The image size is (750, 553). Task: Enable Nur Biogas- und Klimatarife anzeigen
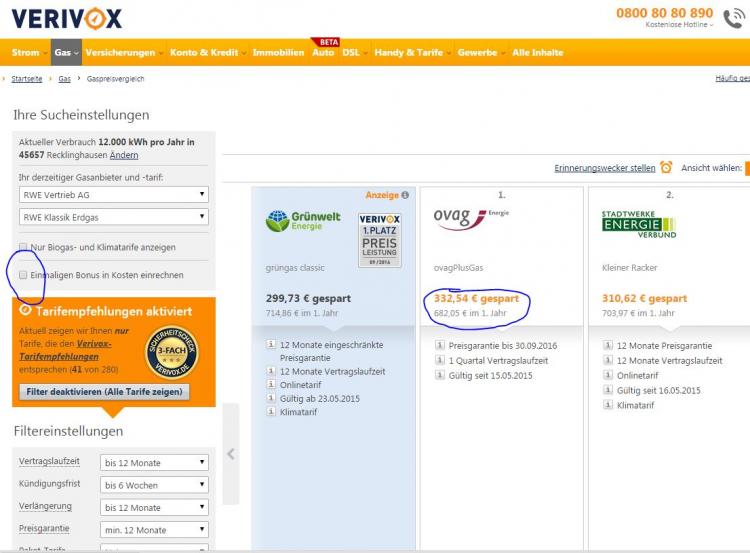[23, 246]
